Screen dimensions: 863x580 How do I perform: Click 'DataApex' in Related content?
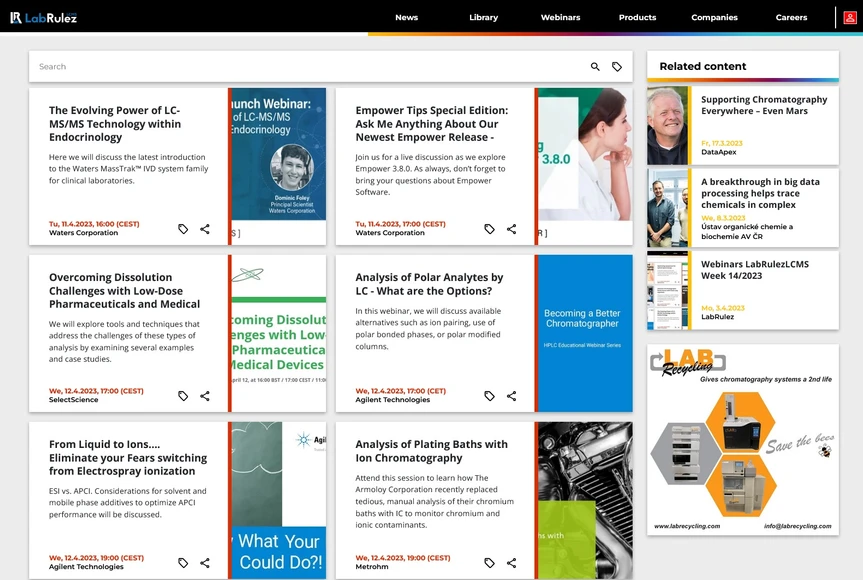click(x=718, y=152)
